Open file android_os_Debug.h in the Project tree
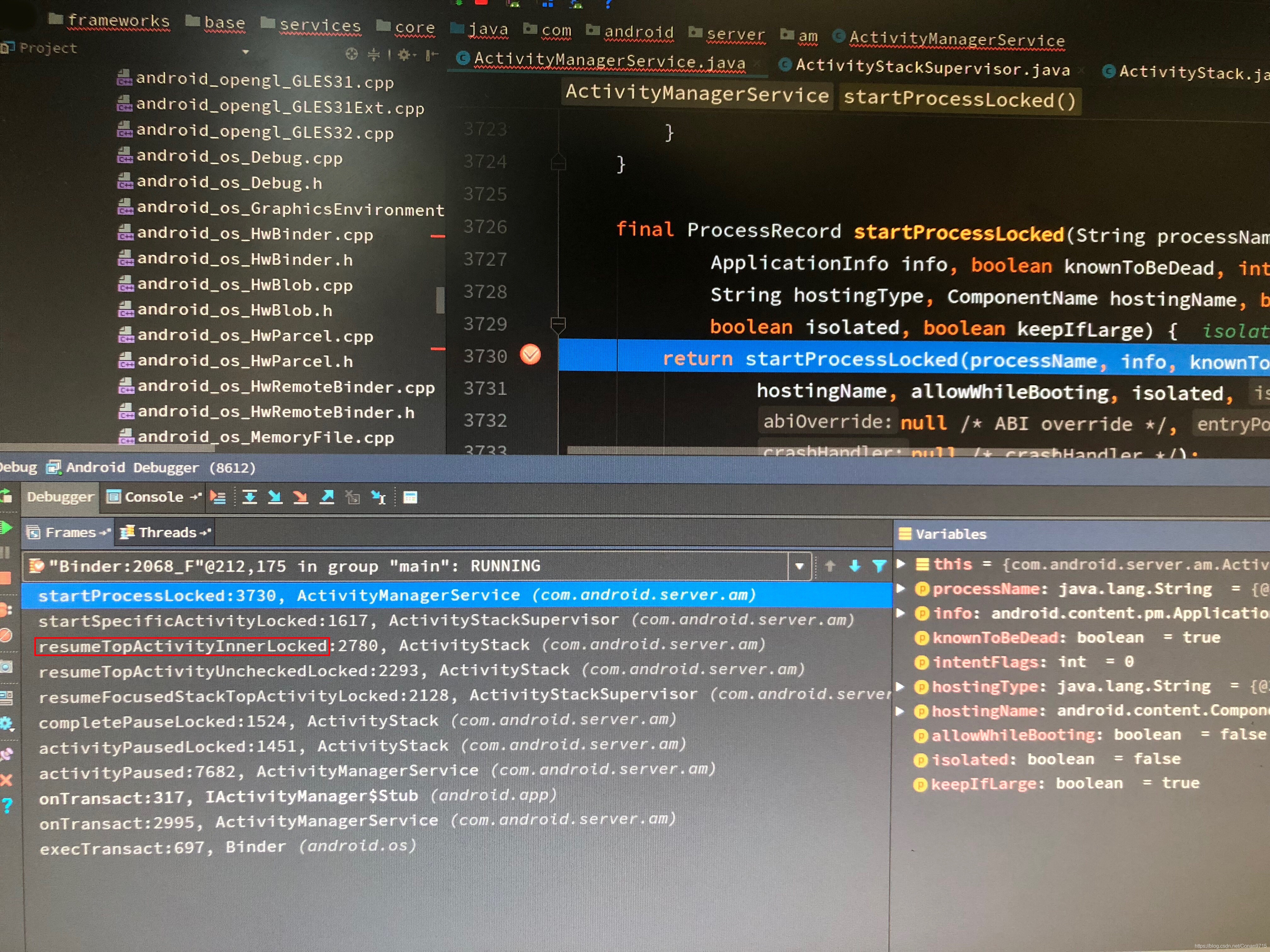Image resolution: width=1270 pixels, height=952 pixels. pyautogui.click(x=220, y=182)
